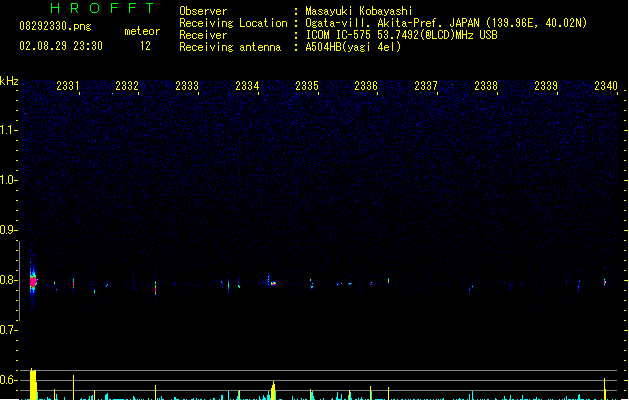629x400 pixels.
Task: Click the Receiver label
Action: point(203,35)
